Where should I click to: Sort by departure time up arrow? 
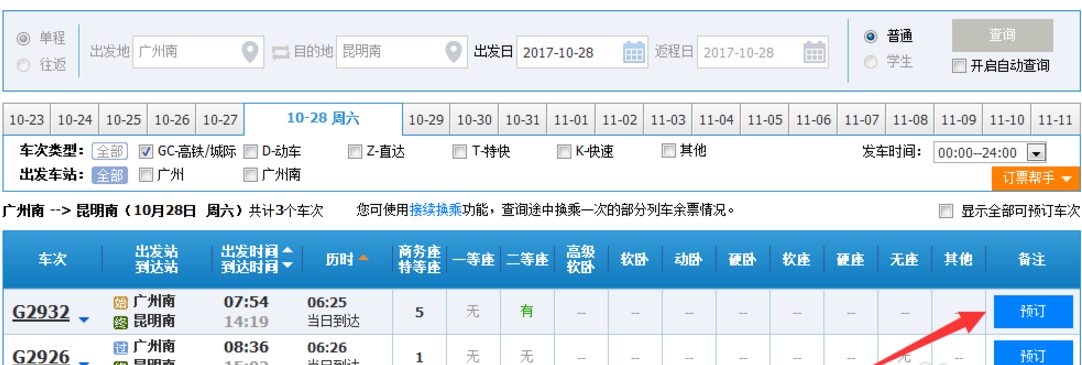click(288, 250)
